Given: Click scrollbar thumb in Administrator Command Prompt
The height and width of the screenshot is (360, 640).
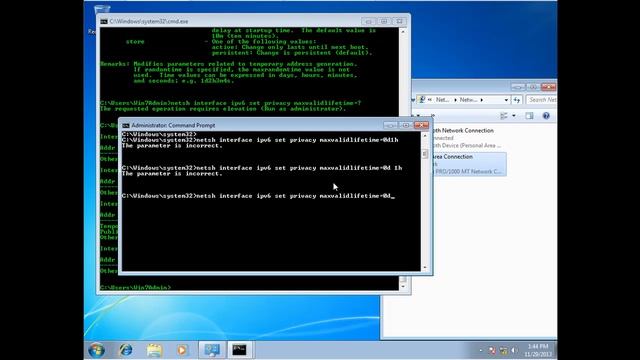Looking at the screenshot, I should [x=425, y=154].
